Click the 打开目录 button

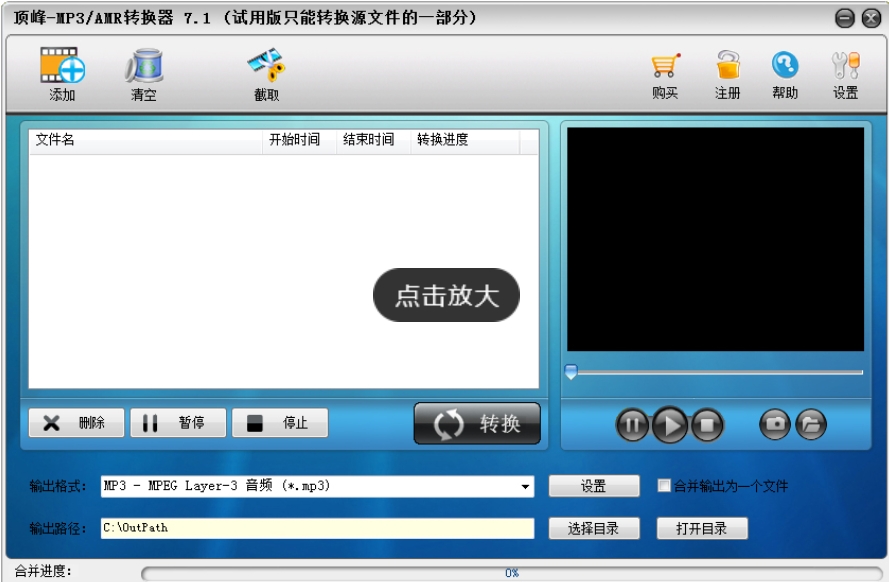pyautogui.click(x=702, y=529)
